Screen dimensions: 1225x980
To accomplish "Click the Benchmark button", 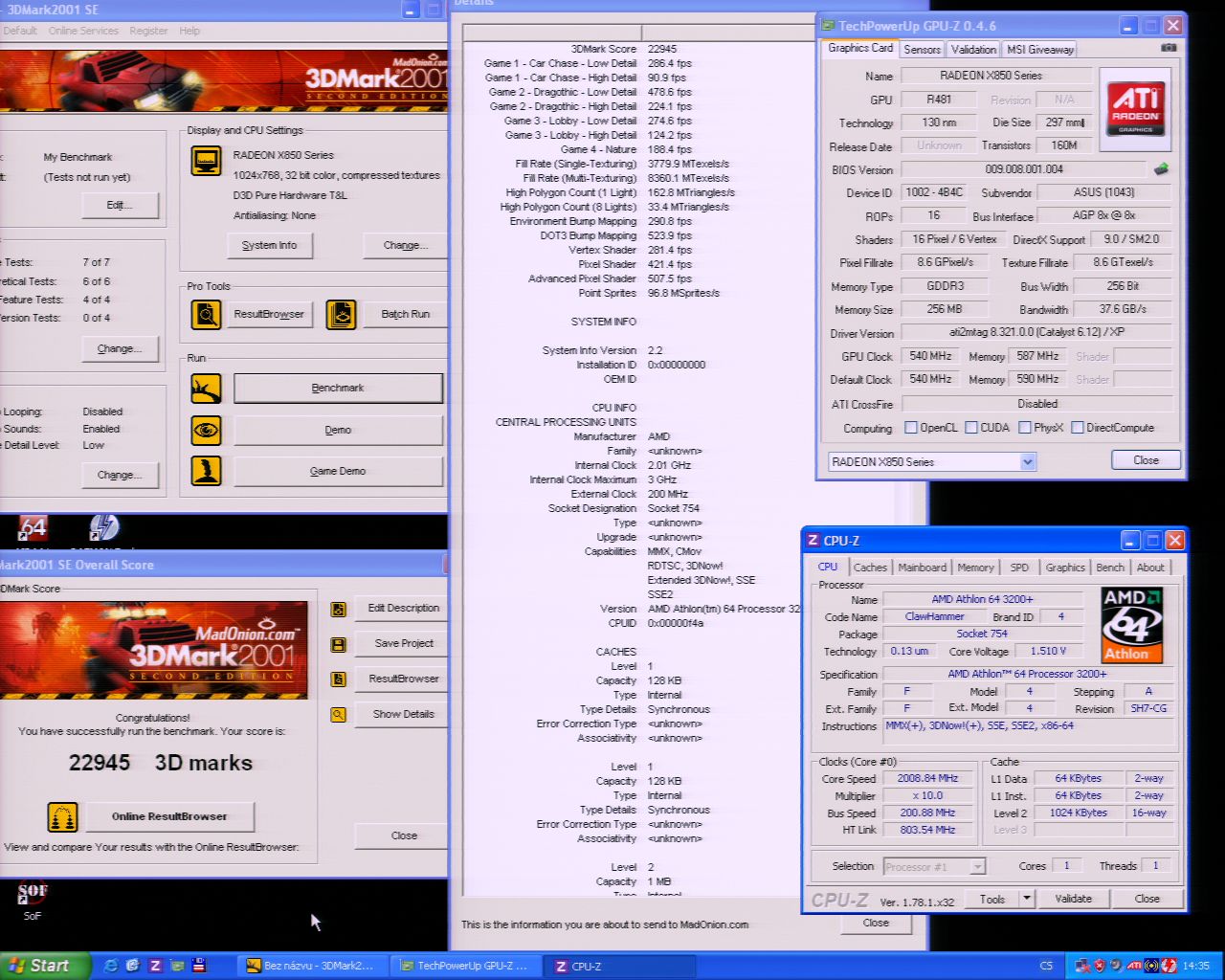I will click(338, 388).
